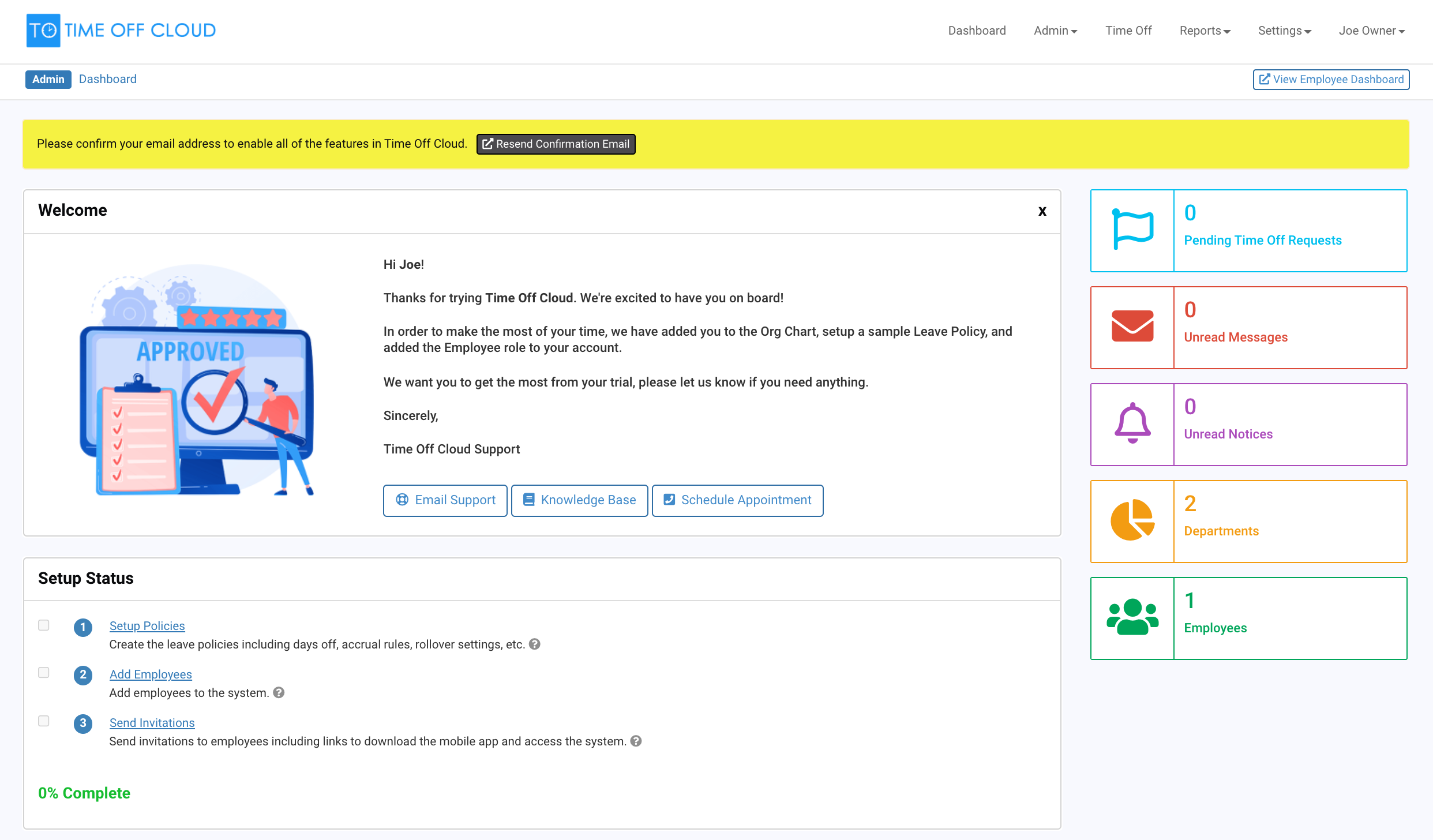Open the Admin dropdown menu
The height and width of the screenshot is (840, 1433).
pos(1055,31)
